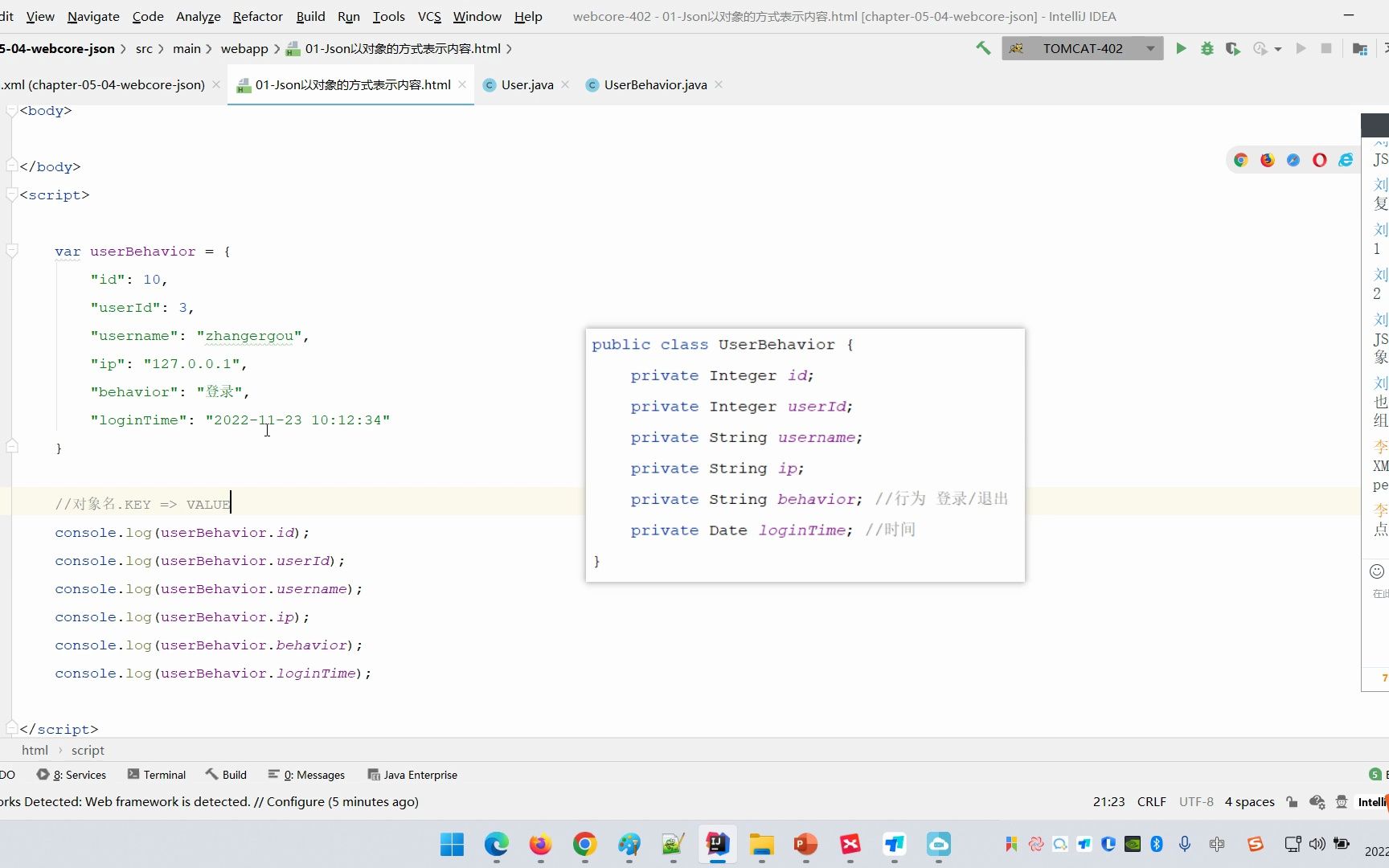Image resolution: width=1389 pixels, height=868 pixels.
Task: Click the cloud settings icon in status bar
Action: [x=1317, y=801]
